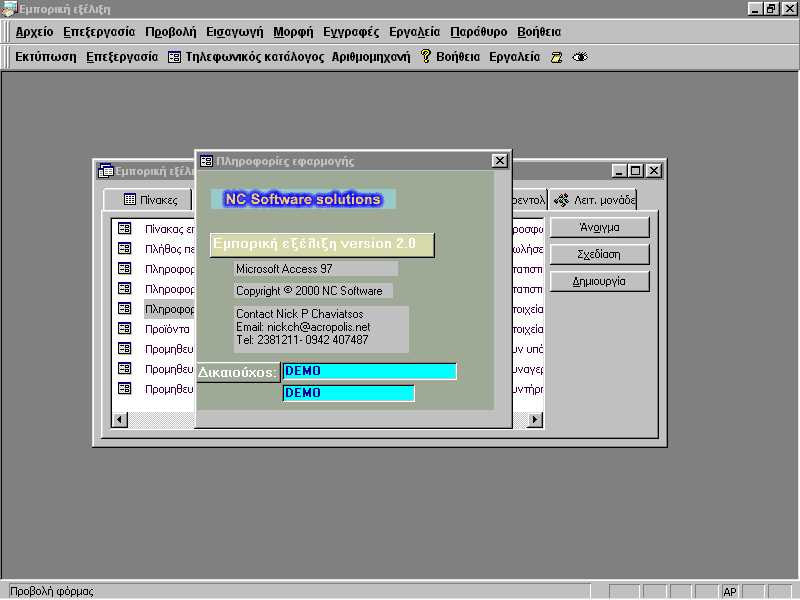Viewport: 800px width, 600px height.
Task: Close the Πληροφορίες εφαρμογής dialog
Action: (x=499, y=161)
